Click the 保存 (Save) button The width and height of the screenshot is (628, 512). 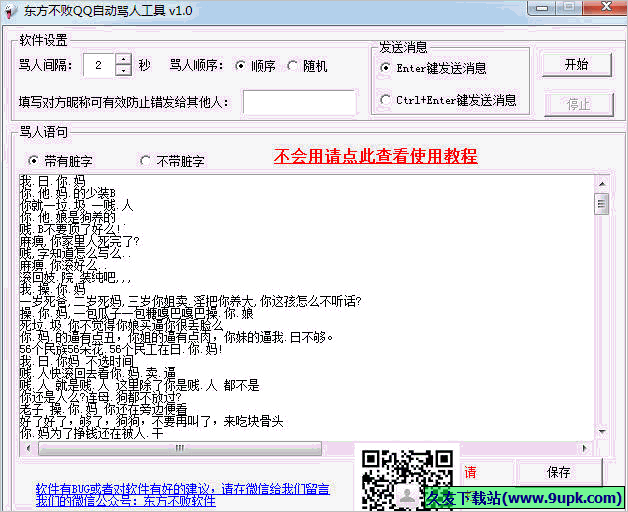(558, 472)
